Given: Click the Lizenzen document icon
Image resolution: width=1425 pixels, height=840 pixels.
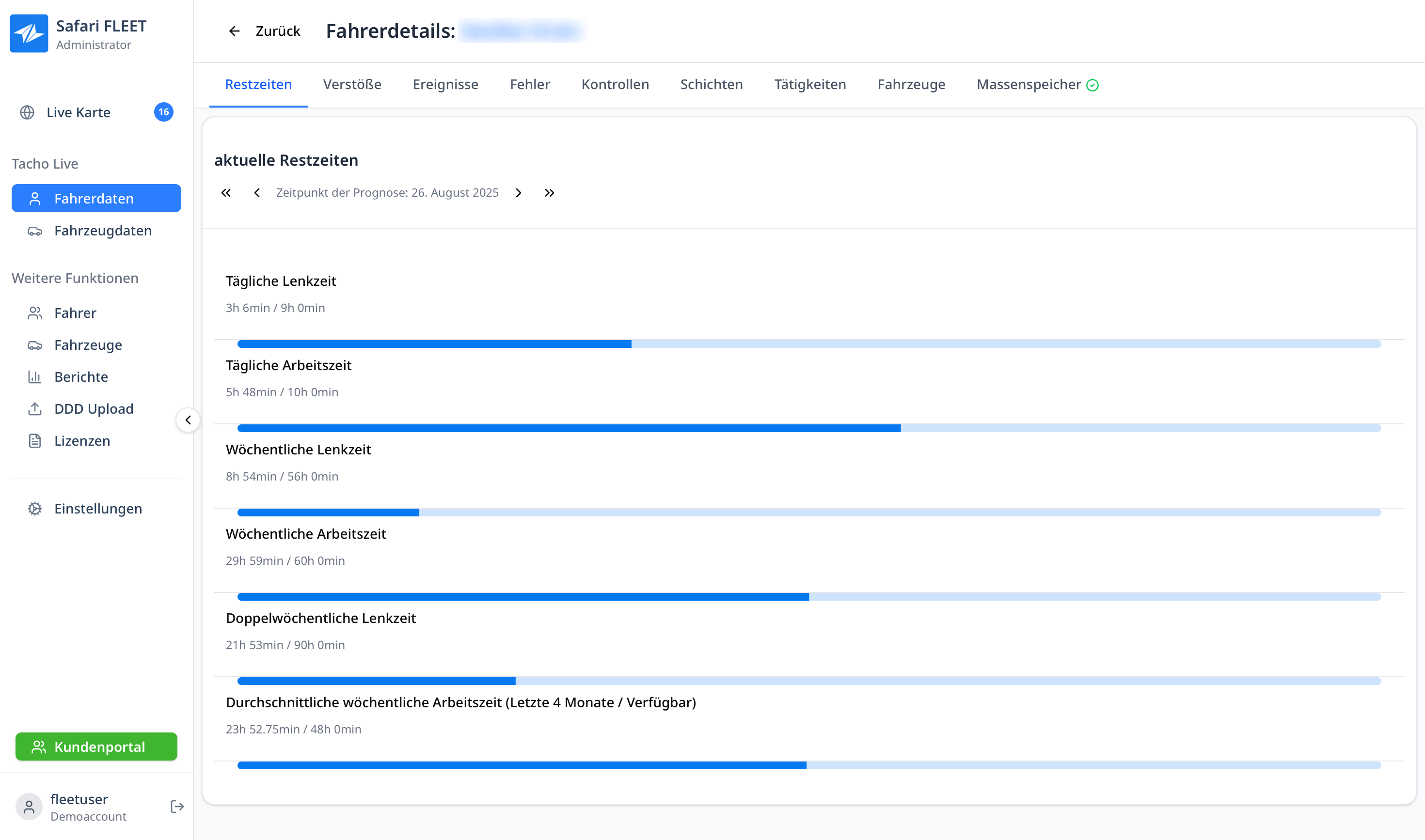Looking at the screenshot, I should (x=34, y=440).
